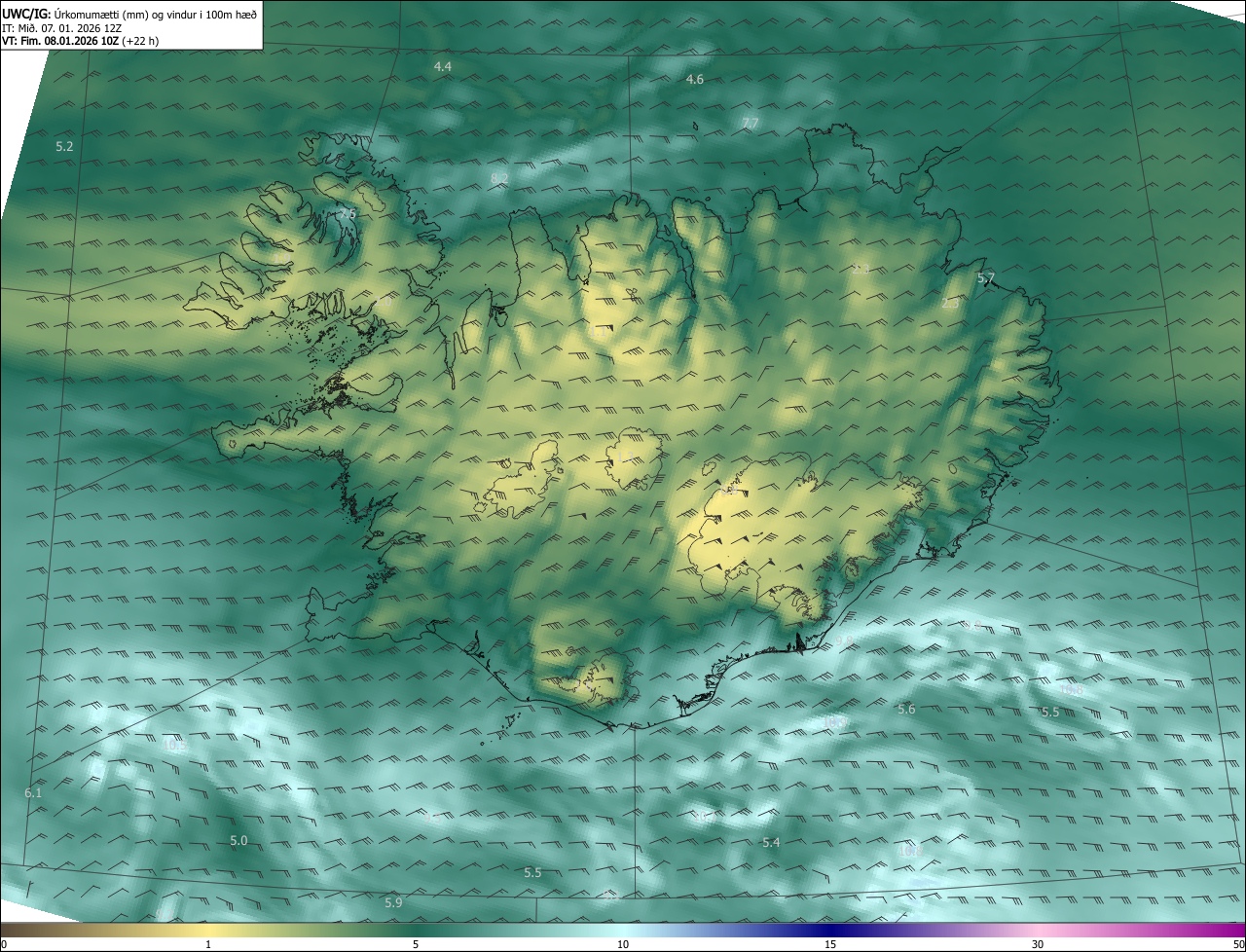
Task: Click the 5.0 value label on map
Action: pos(238,840)
